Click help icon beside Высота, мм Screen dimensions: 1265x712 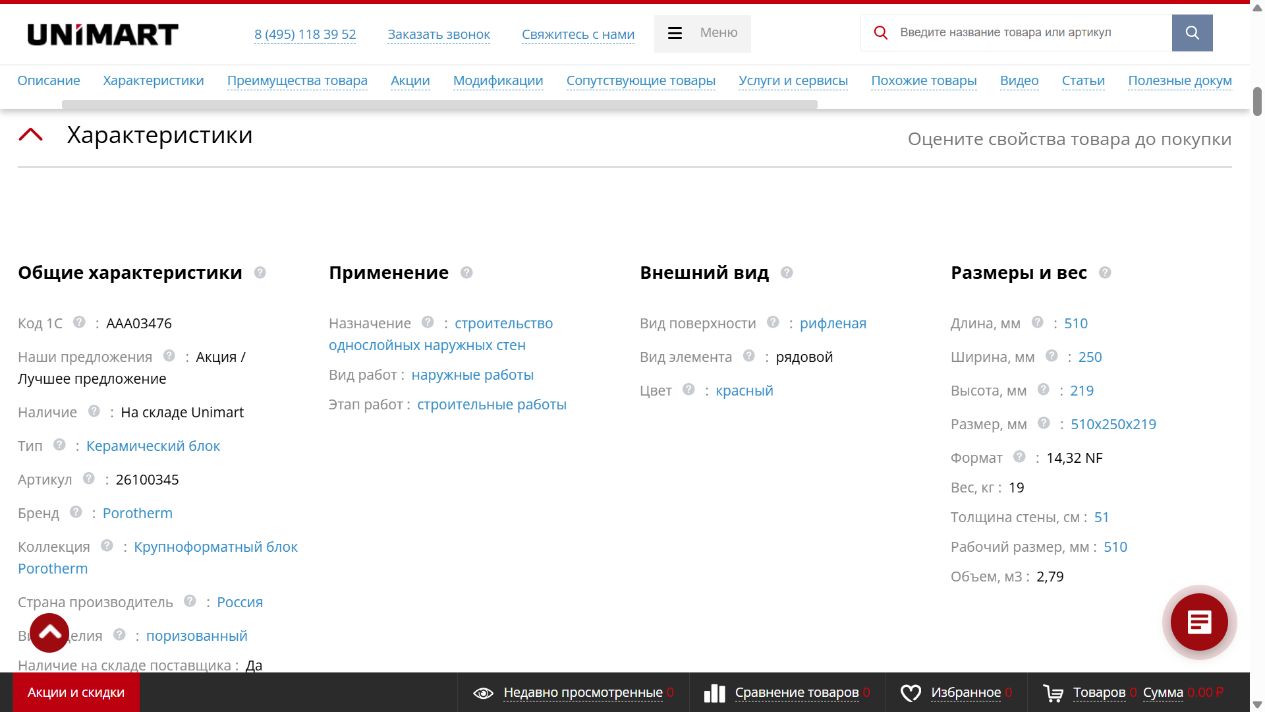click(x=1044, y=390)
